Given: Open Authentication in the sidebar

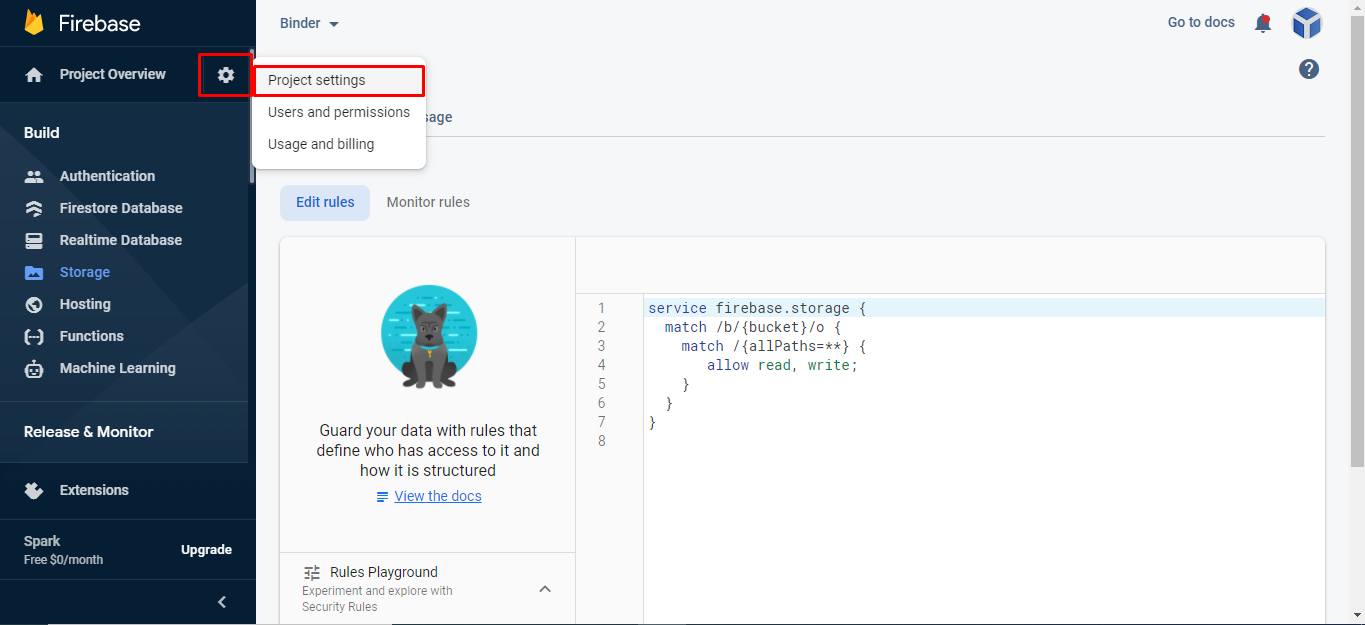Looking at the screenshot, I should (x=107, y=176).
